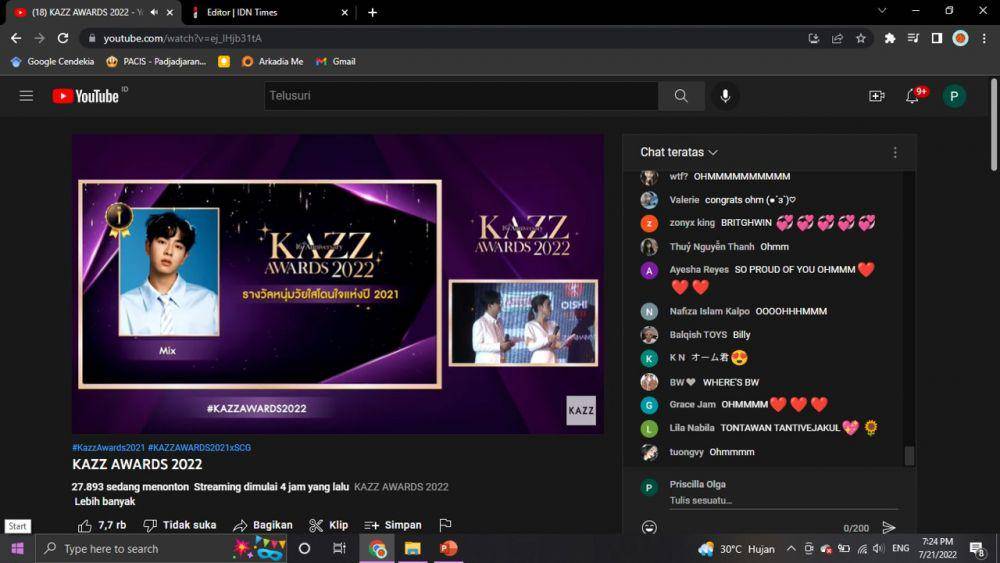Open File Explorer from taskbar
Image resolution: width=1000 pixels, height=563 pixels.
coord(413,548)
